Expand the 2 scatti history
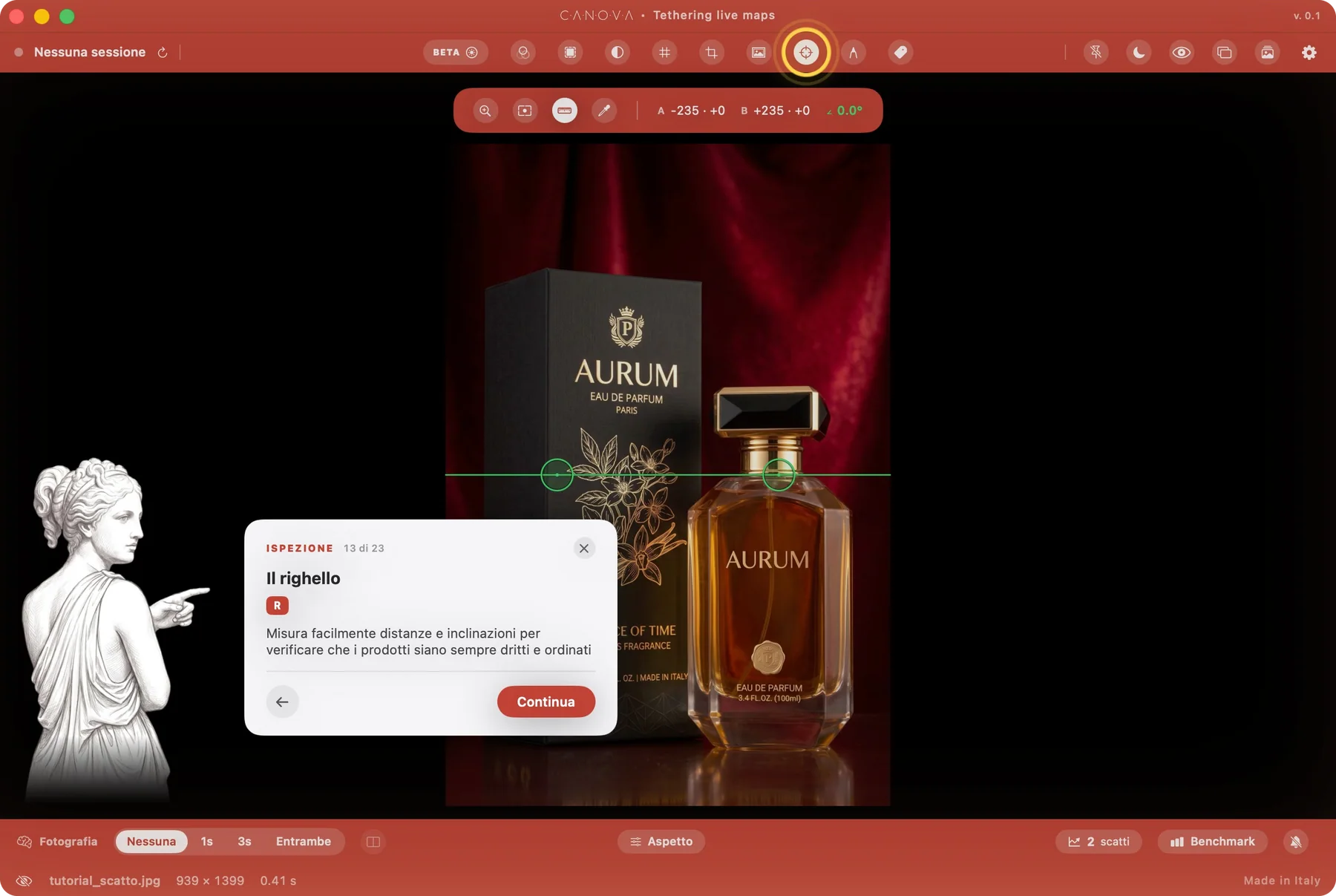 1098,841
